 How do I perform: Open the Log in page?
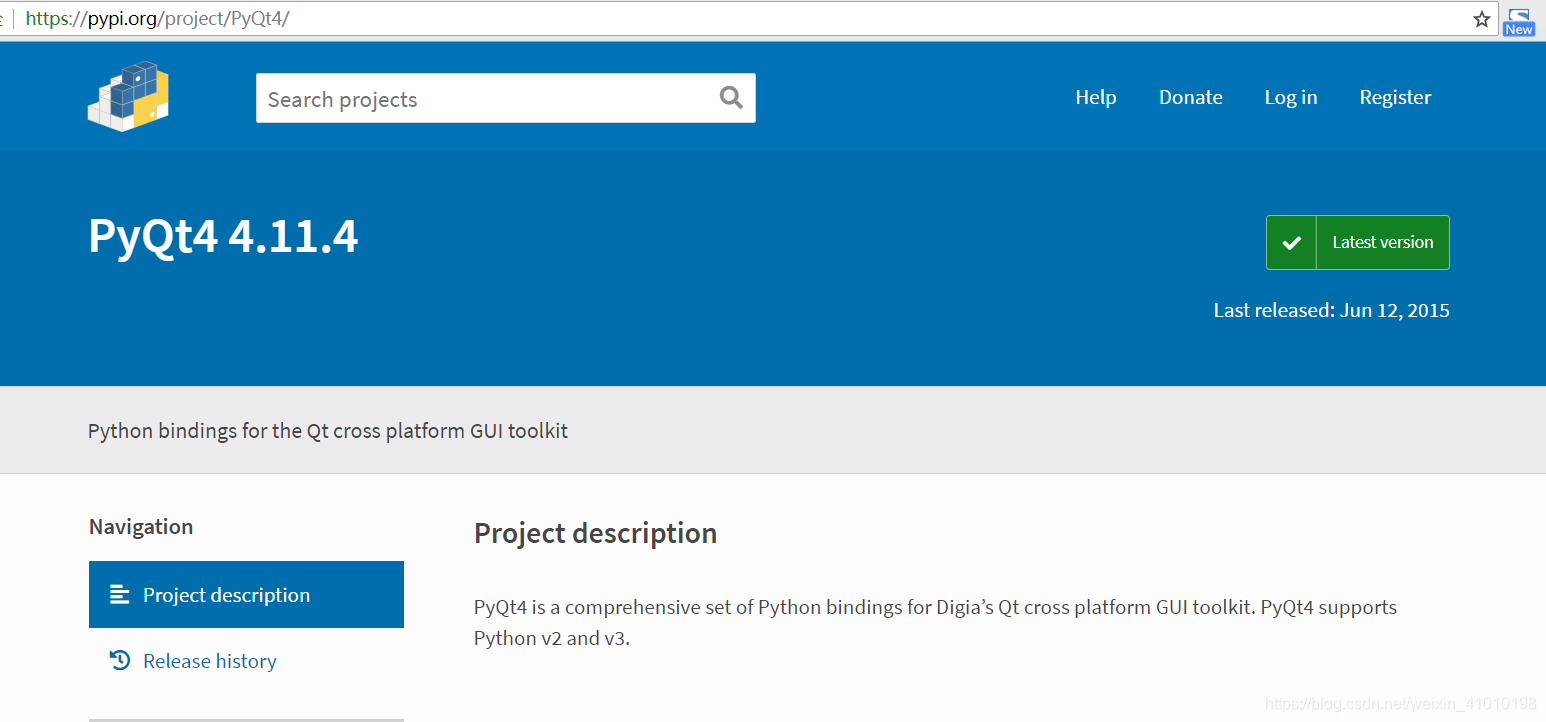click(x=1290, y=97)
